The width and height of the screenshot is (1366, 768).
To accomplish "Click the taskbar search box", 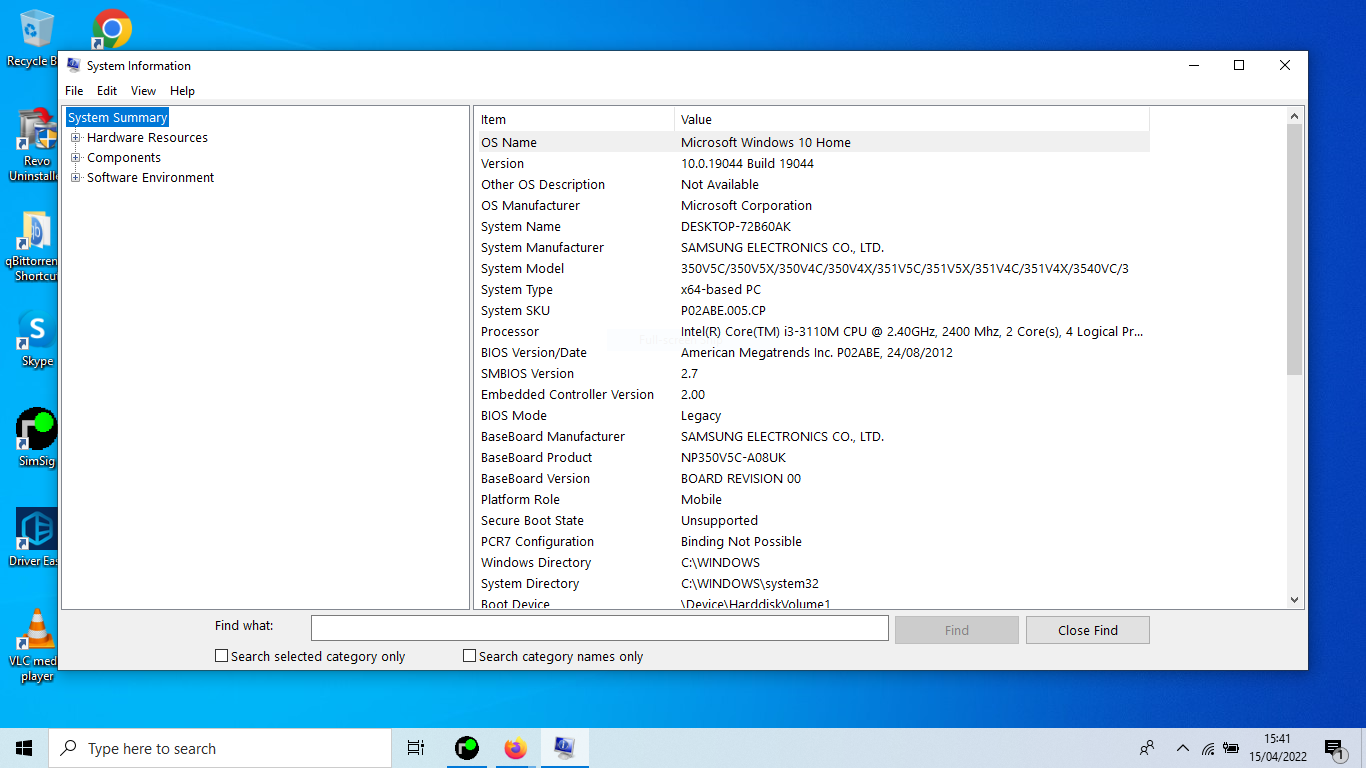I will (x=220, y=748).
